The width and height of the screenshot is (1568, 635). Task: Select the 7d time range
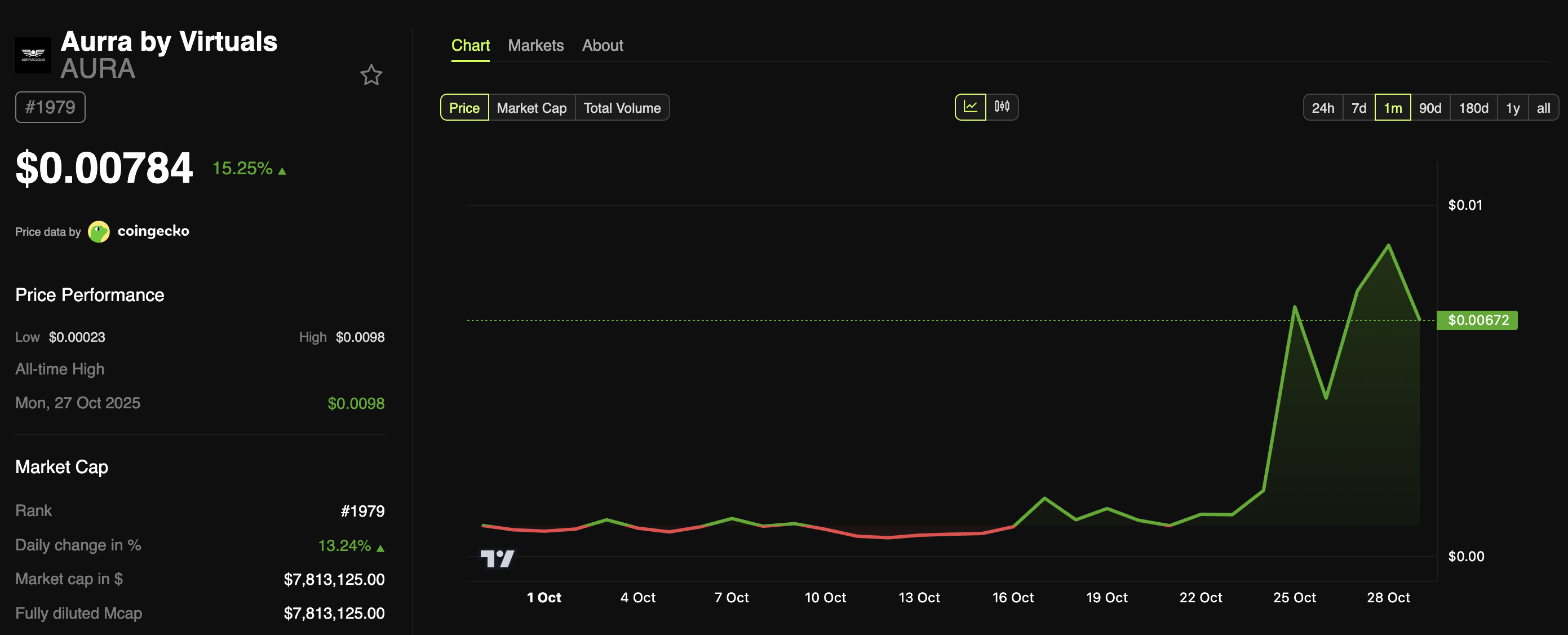1358,107
